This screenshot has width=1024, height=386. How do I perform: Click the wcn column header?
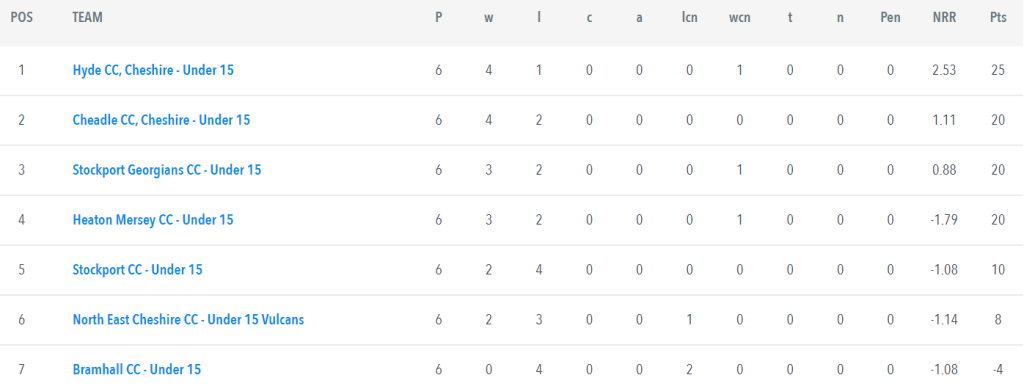click(x=740, y=18)
